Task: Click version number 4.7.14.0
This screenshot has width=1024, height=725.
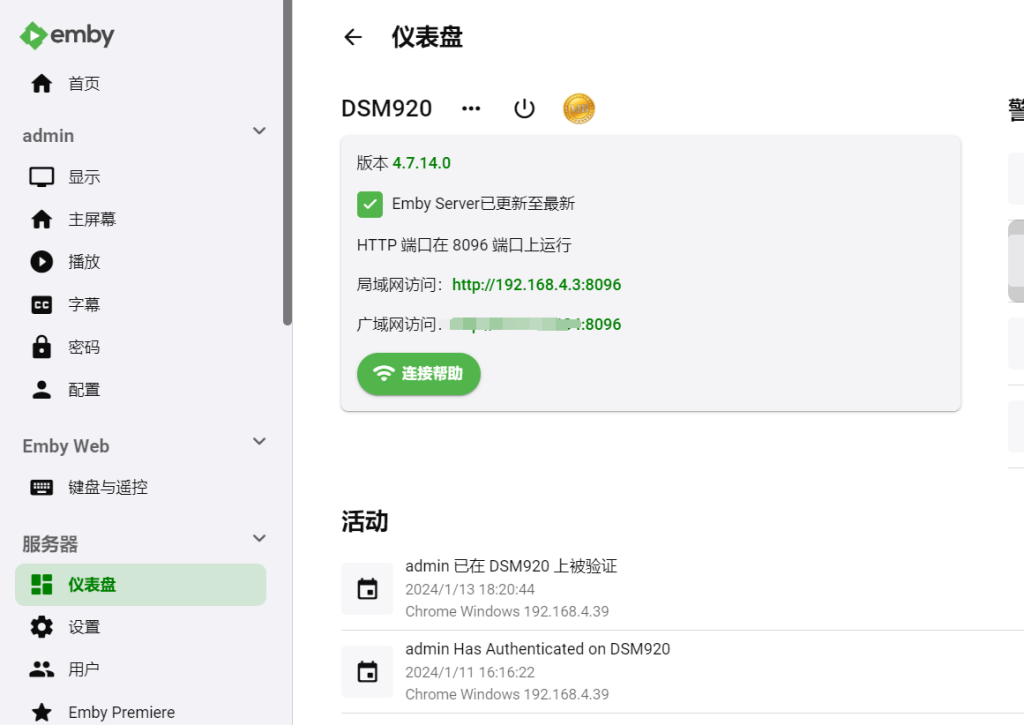Action: coord(421,163)
